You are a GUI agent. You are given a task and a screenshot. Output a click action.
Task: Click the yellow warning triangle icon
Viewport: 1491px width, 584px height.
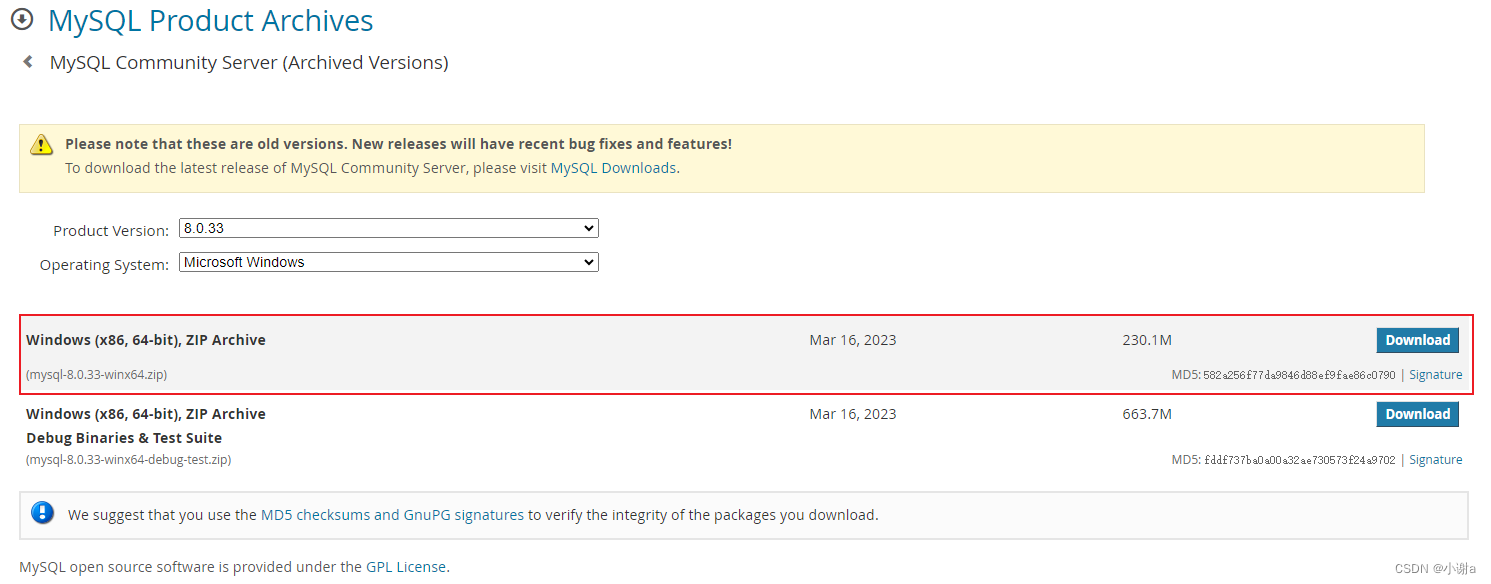pyautogui.click(x=41, y=144)
